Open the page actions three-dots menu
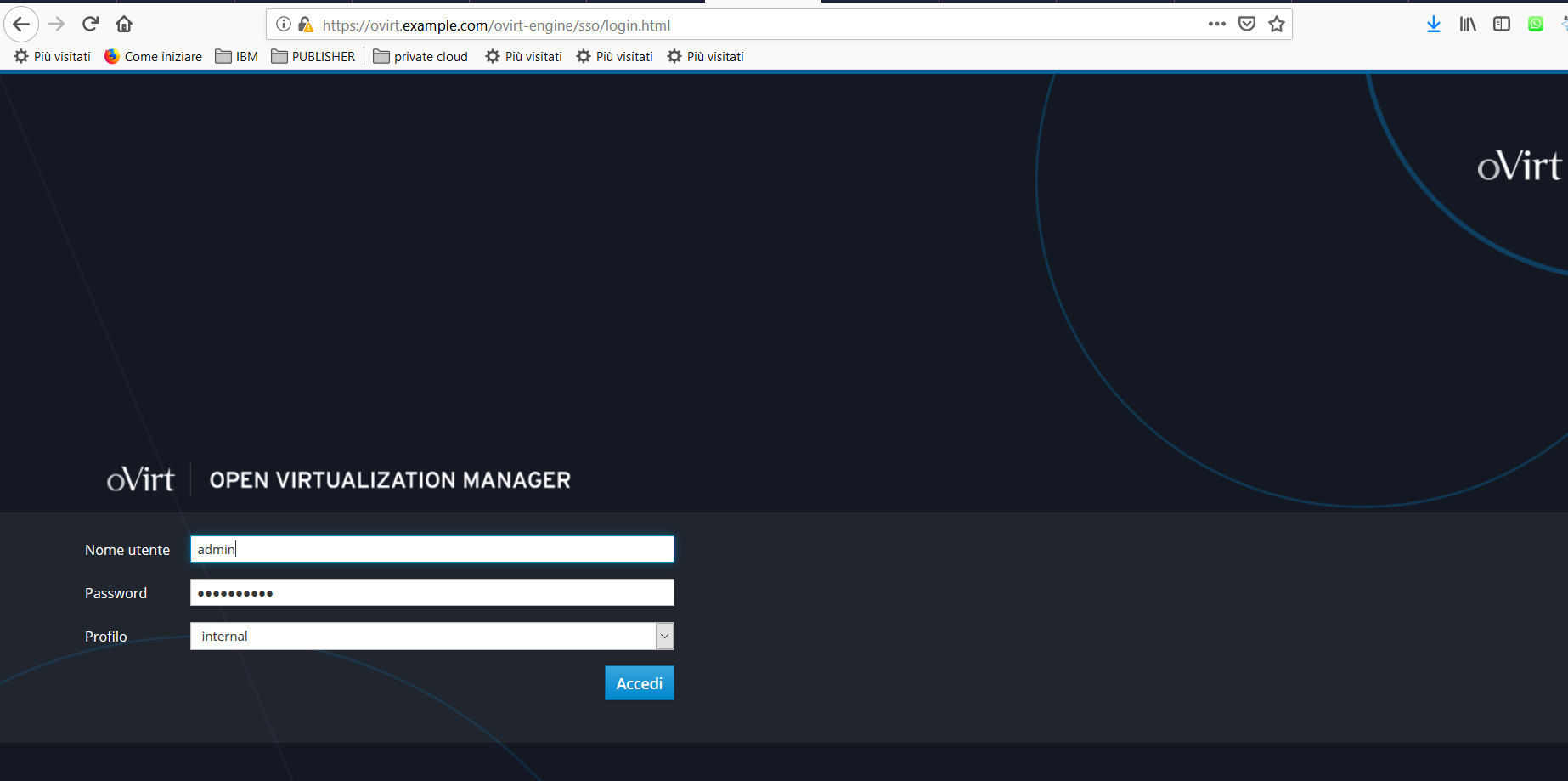This screenshot has height=781, width=1568. (x=1216, y=24)
